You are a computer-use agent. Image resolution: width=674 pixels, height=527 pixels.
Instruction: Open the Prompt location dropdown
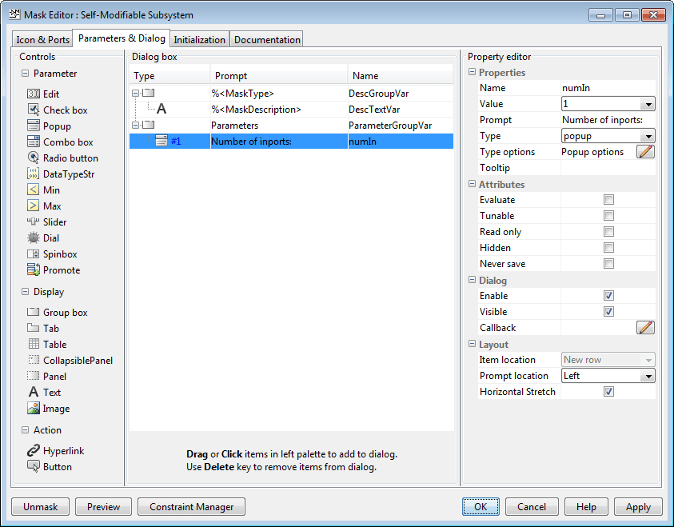click(x=608, y=376)
